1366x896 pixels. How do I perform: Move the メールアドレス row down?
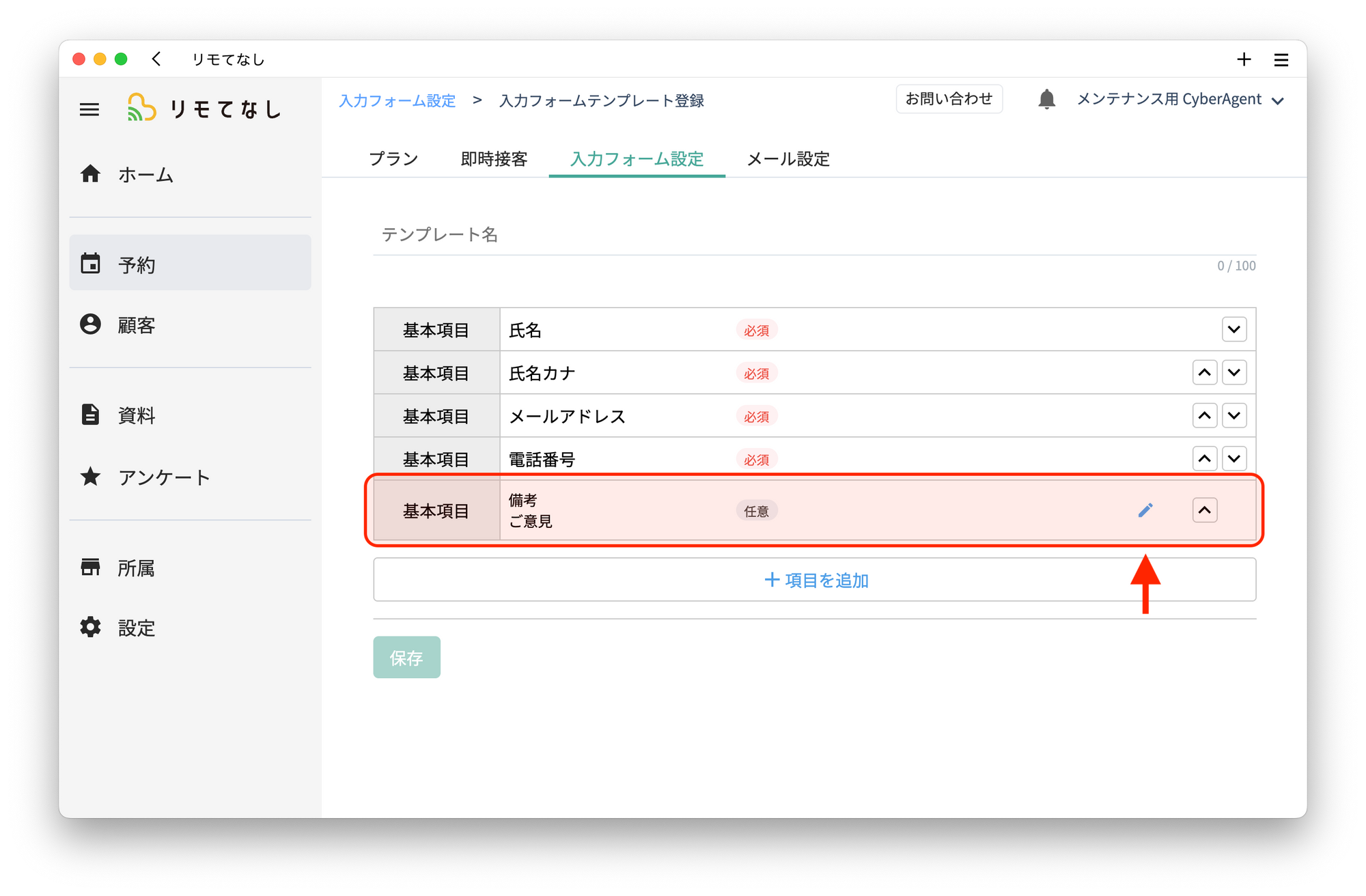(1233, 415)
